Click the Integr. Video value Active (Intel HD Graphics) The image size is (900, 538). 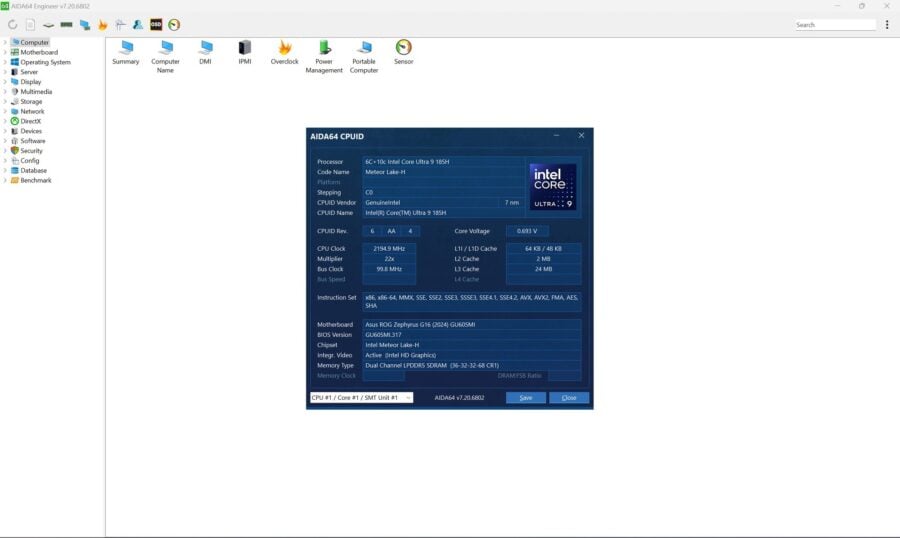(471, 355)
